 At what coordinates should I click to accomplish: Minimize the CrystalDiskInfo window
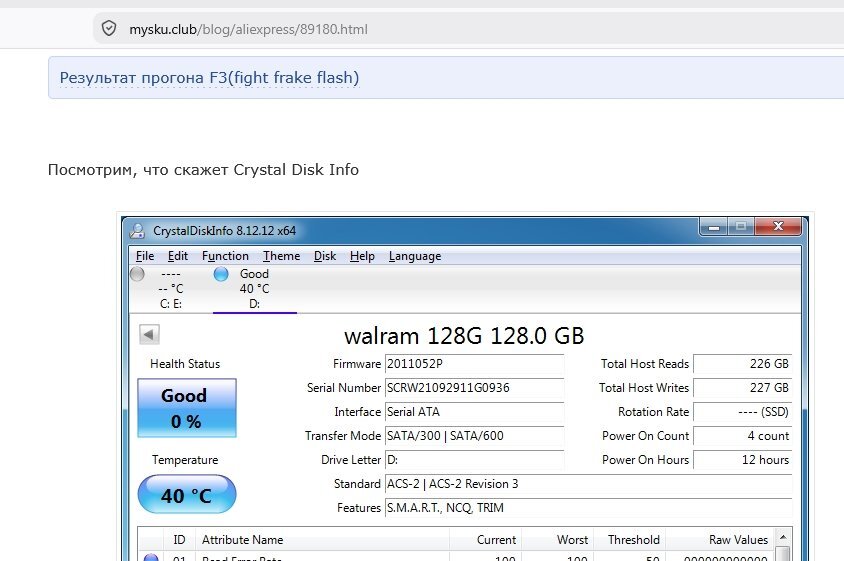click(714, 227)
